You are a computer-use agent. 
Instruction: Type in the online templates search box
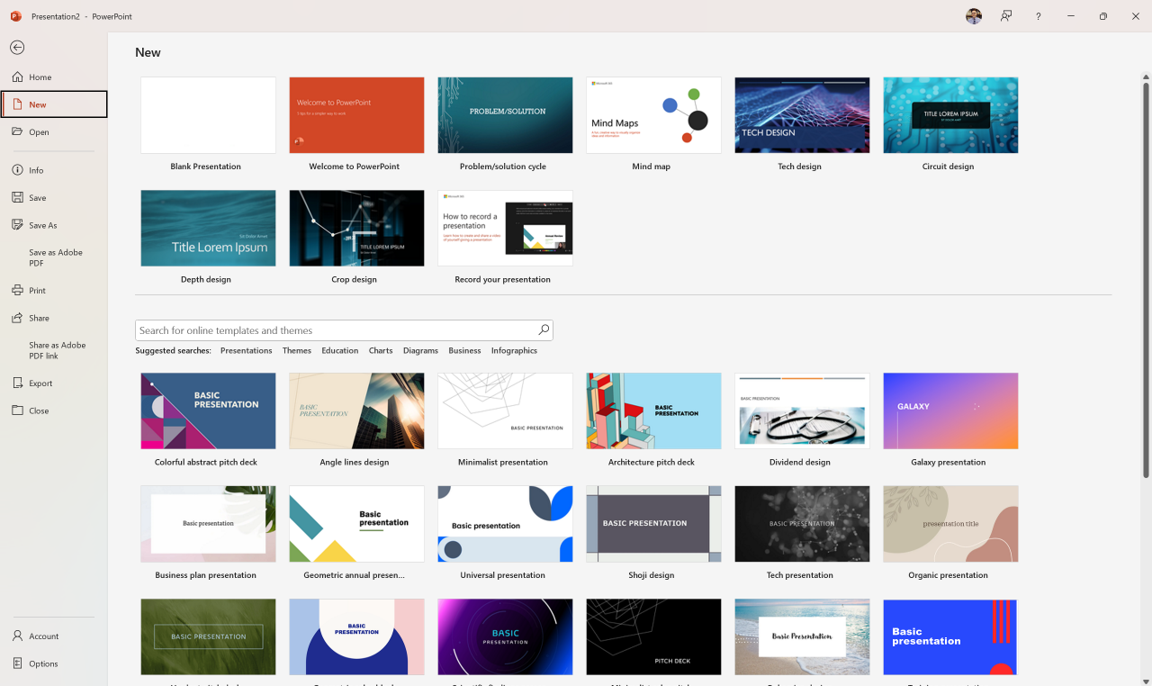(x=335, y=330)
